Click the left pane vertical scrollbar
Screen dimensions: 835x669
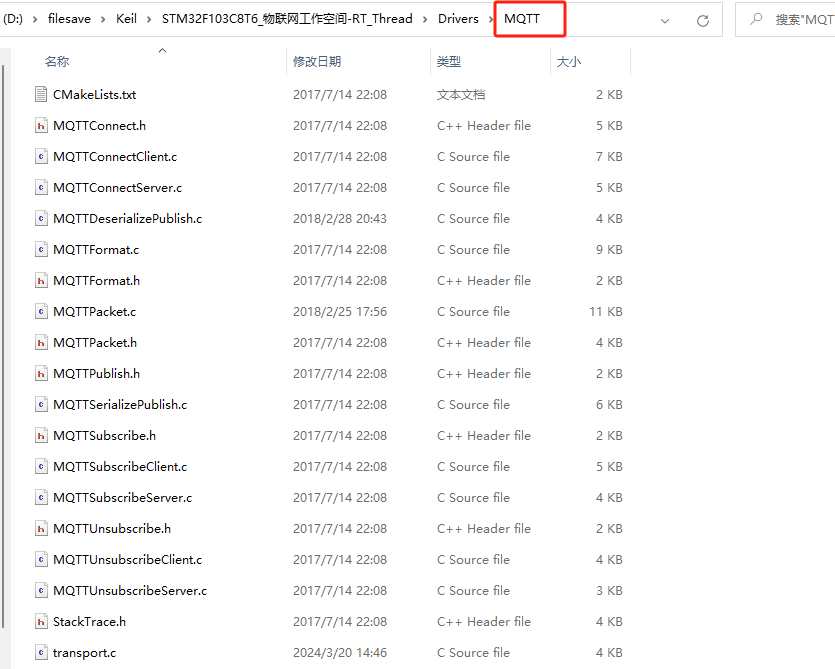(x=3, y=346)
